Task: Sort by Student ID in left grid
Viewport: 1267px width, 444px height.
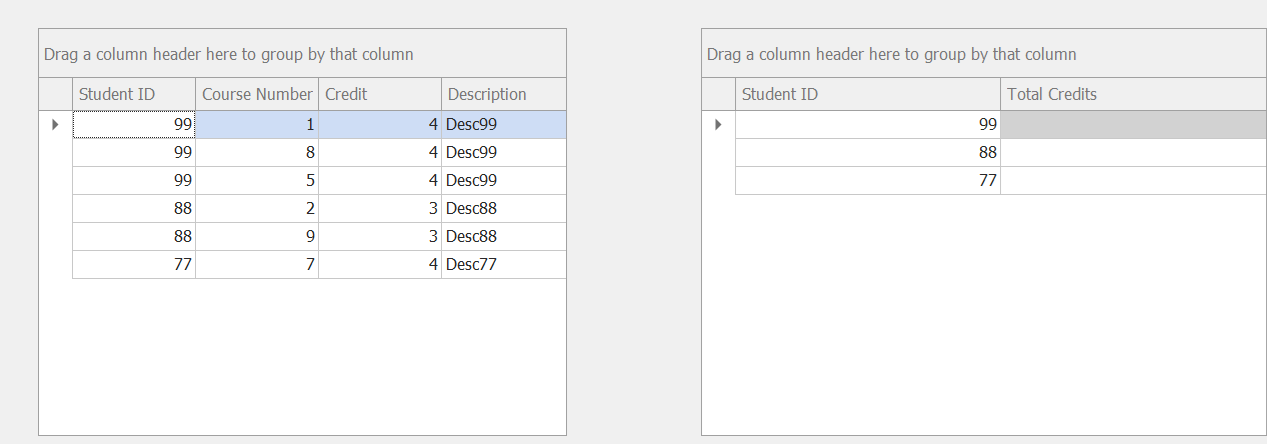Action: (134, 94)
